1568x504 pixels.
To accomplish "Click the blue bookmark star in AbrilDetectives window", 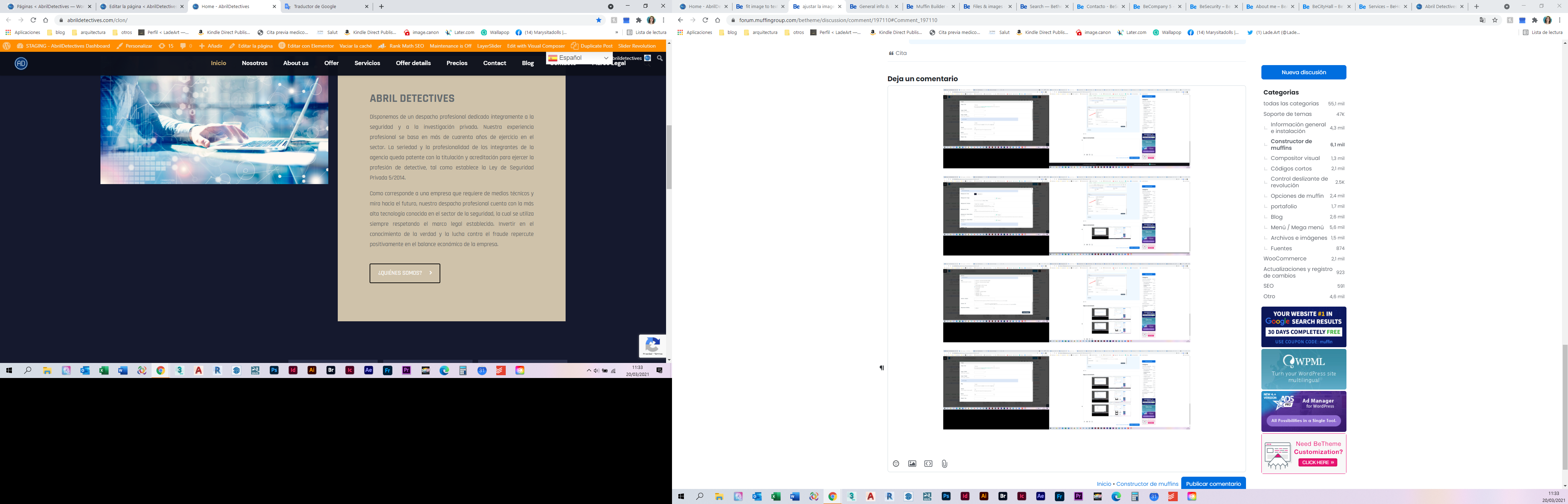I will pos(598,20).
